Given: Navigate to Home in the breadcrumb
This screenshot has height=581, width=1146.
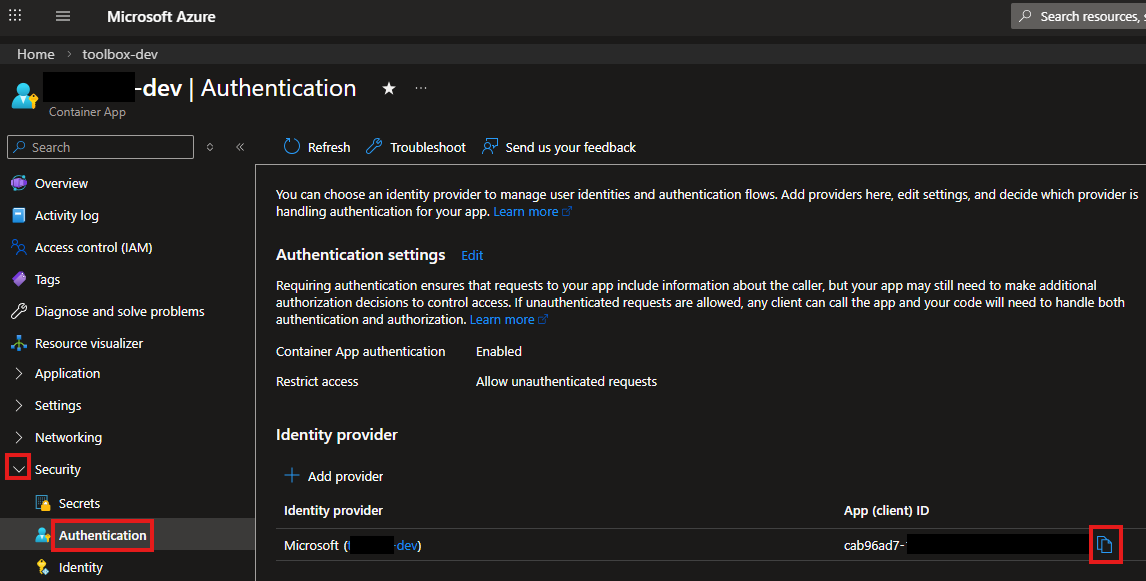Looking at the screenshot, I should tap(36, 54).
